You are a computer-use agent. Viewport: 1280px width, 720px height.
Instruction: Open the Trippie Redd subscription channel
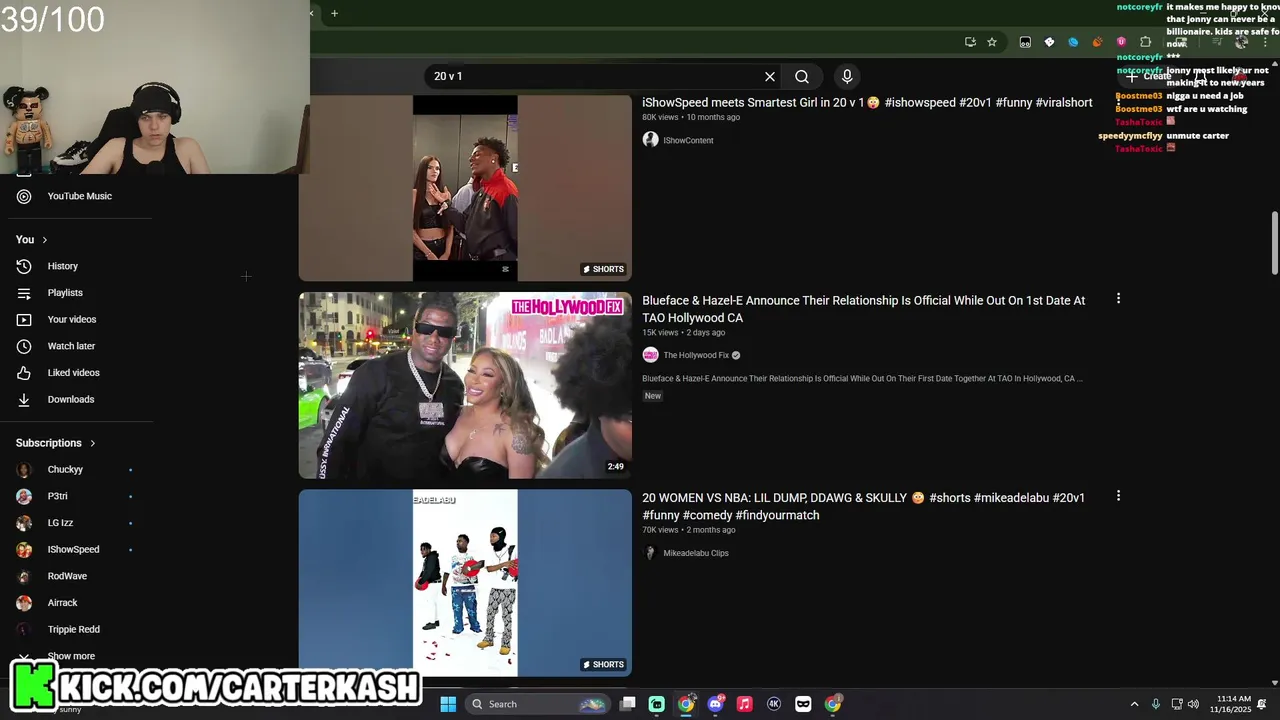click(75, 629)
